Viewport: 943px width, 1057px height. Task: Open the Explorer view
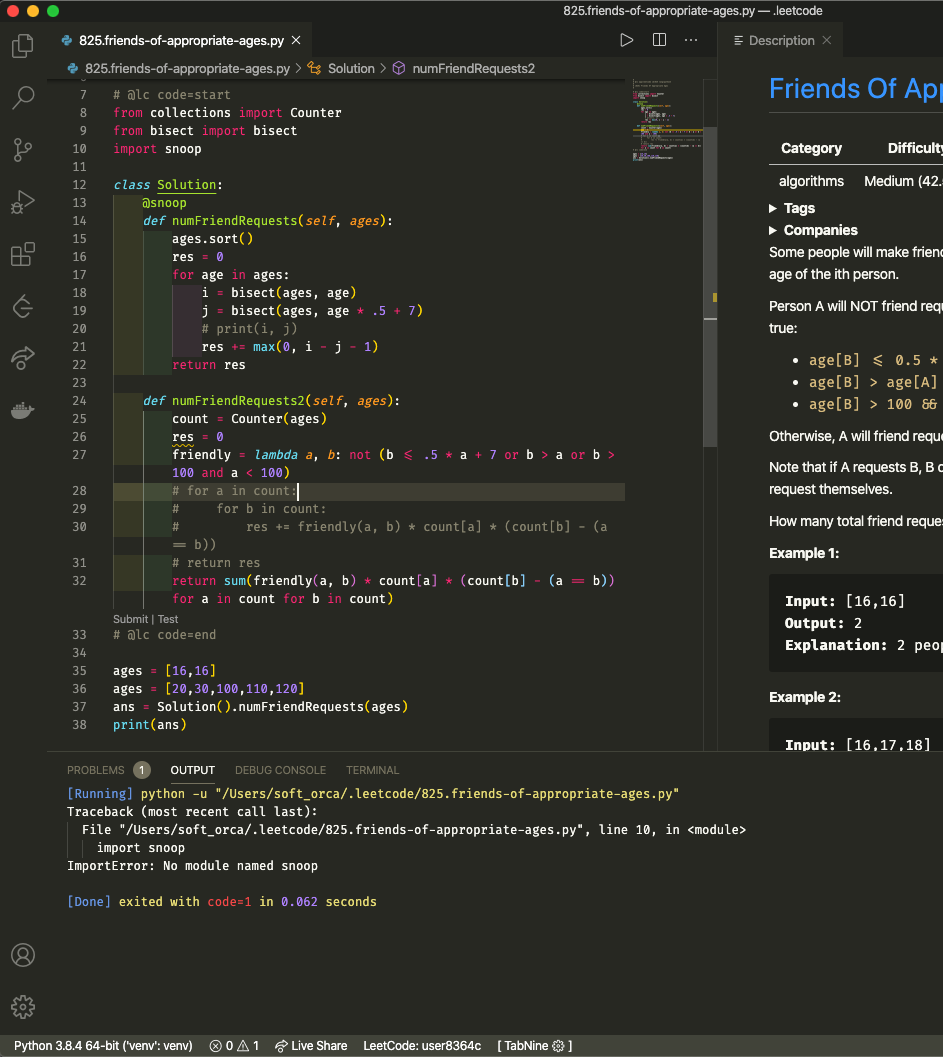22,45
